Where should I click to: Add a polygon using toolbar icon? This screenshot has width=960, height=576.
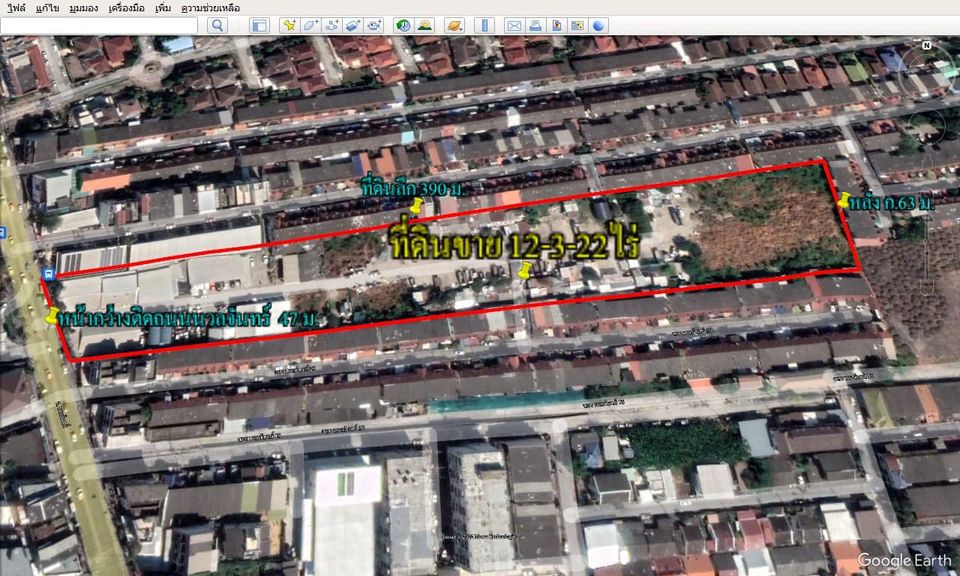(x=310, y=25)
